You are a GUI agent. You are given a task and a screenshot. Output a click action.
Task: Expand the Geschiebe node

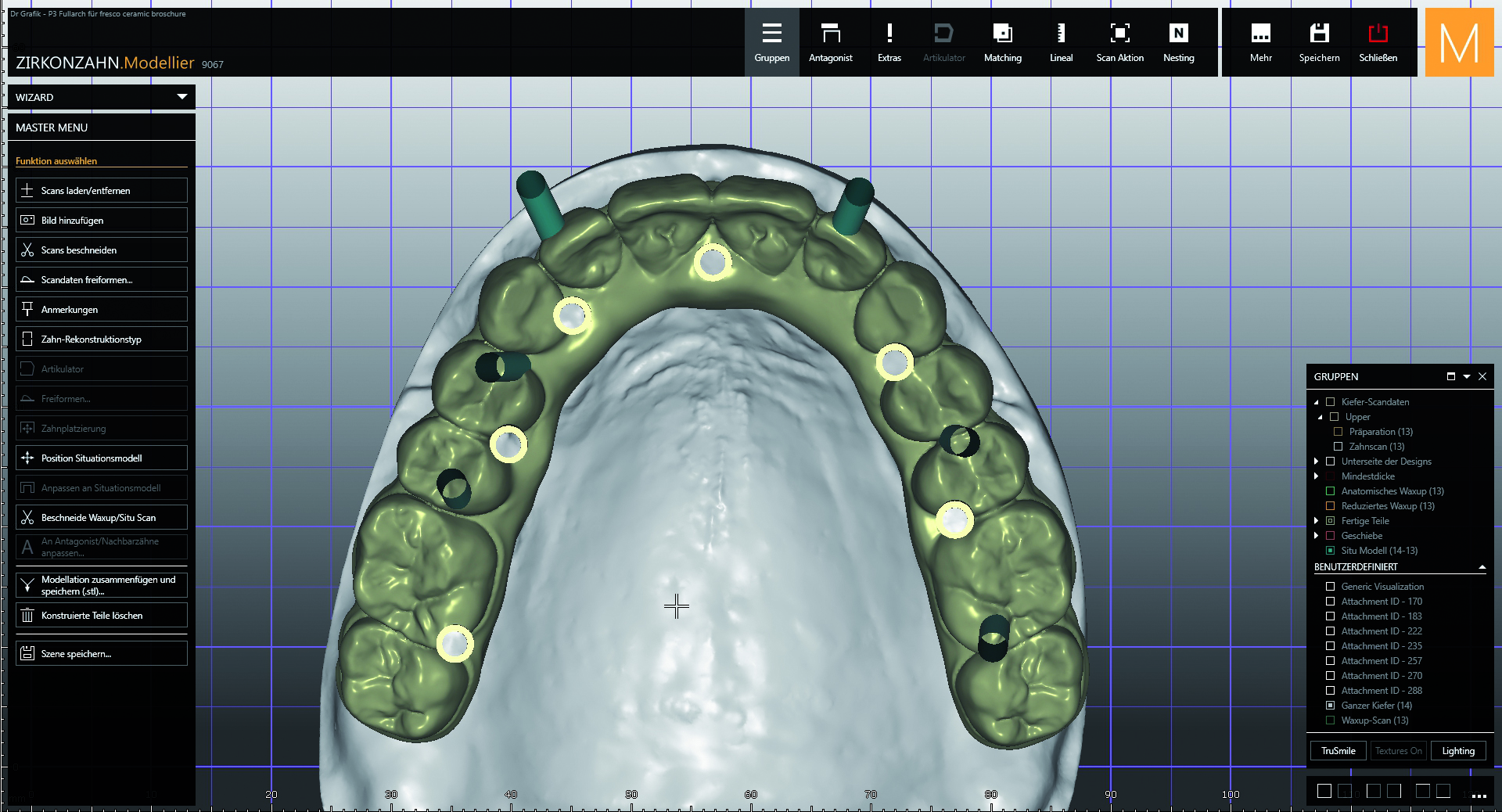[1317, 535]
